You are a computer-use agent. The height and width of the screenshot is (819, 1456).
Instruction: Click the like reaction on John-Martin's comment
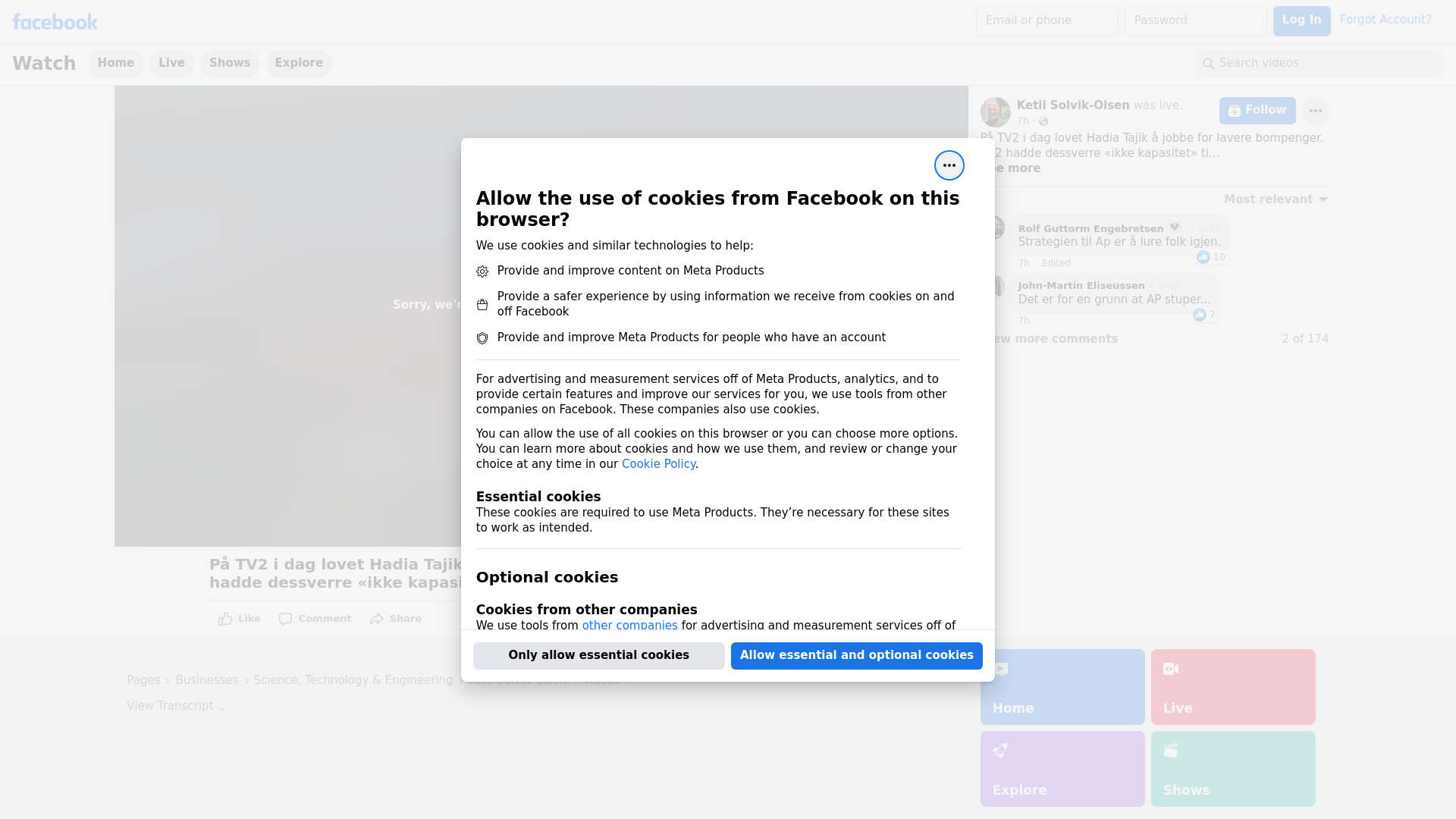coord(1199,315)
